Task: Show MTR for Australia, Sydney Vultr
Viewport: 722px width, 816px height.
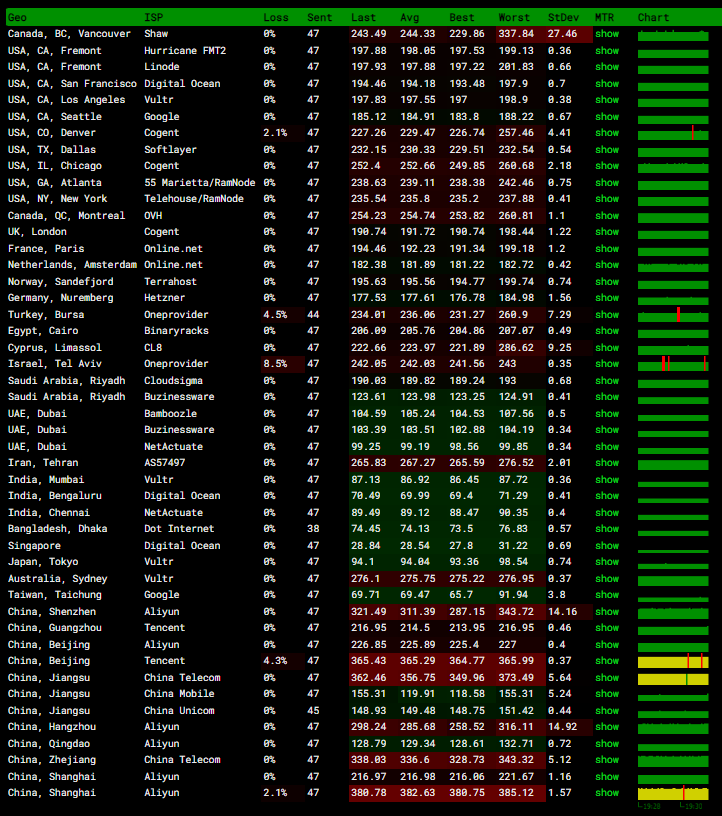Action: pyautogui.click(x=607, y=579)
